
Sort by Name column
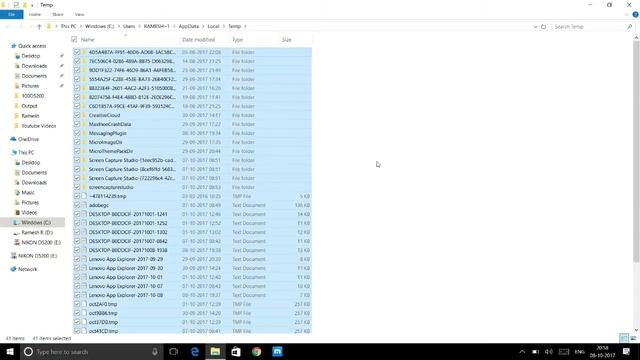point(87,40)
